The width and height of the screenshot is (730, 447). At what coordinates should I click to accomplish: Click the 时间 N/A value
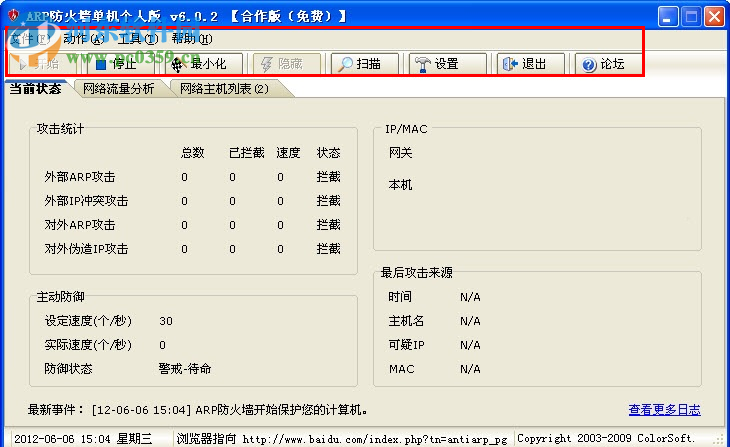pyautogui.click(x=470, y=297)
